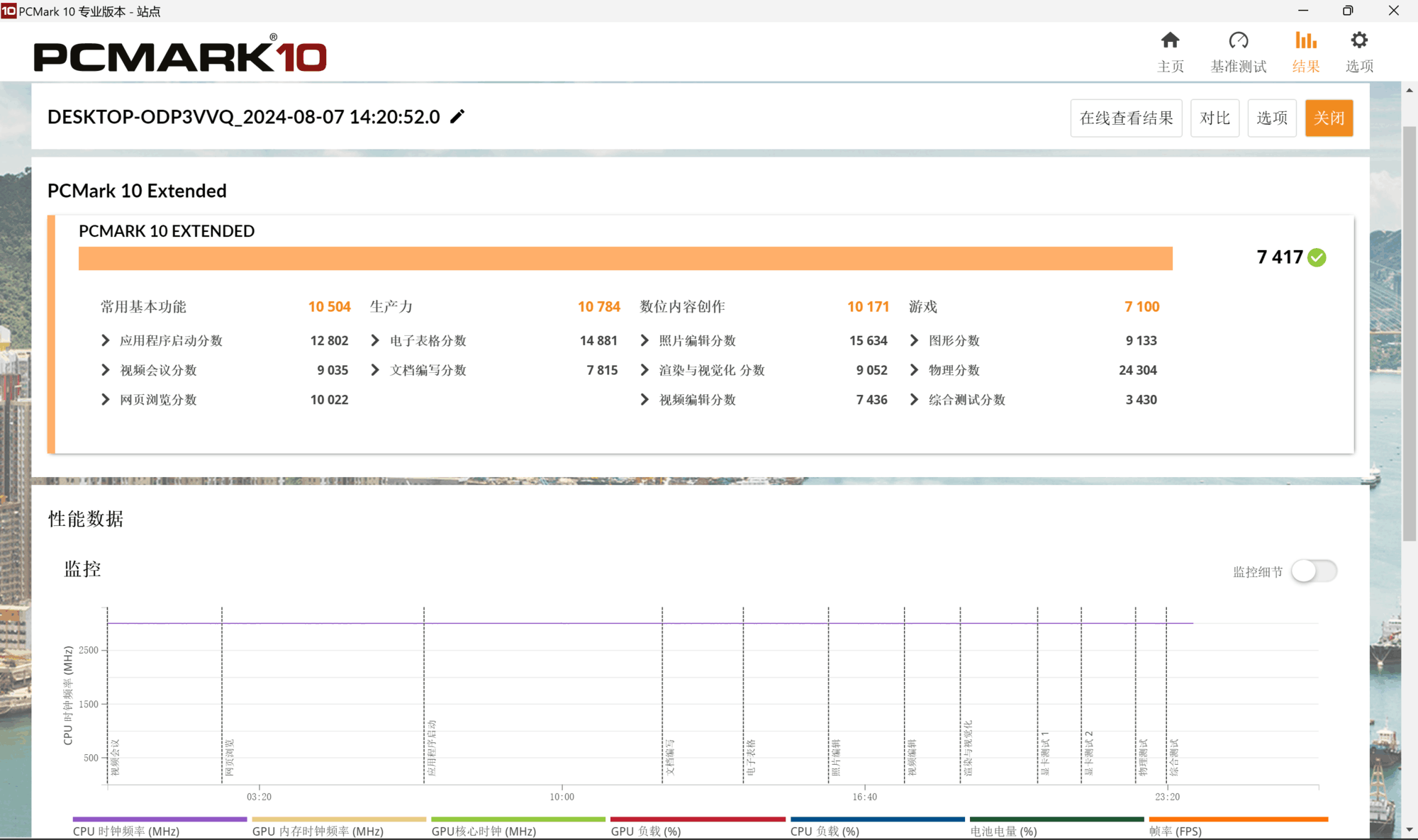
Task: Expand 综合测试分数 row
Action: coord(914,400)
